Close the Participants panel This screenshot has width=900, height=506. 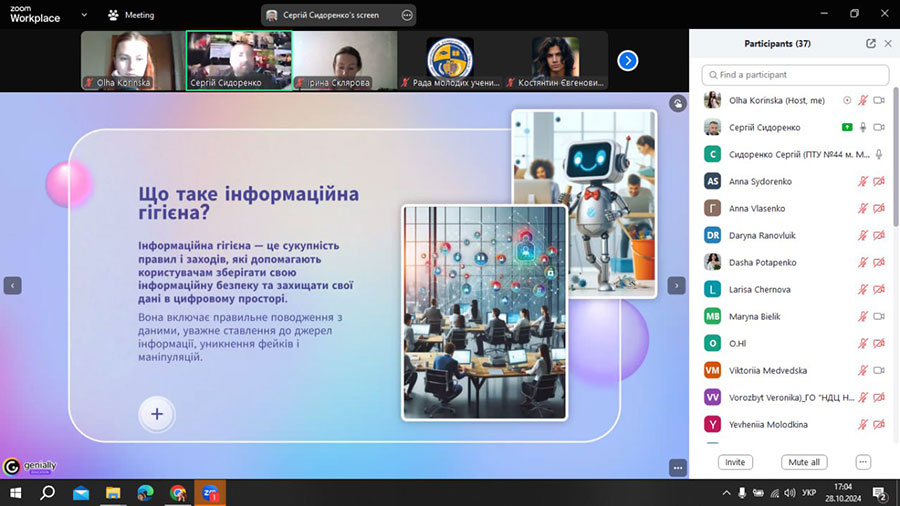tap(888, 44)
